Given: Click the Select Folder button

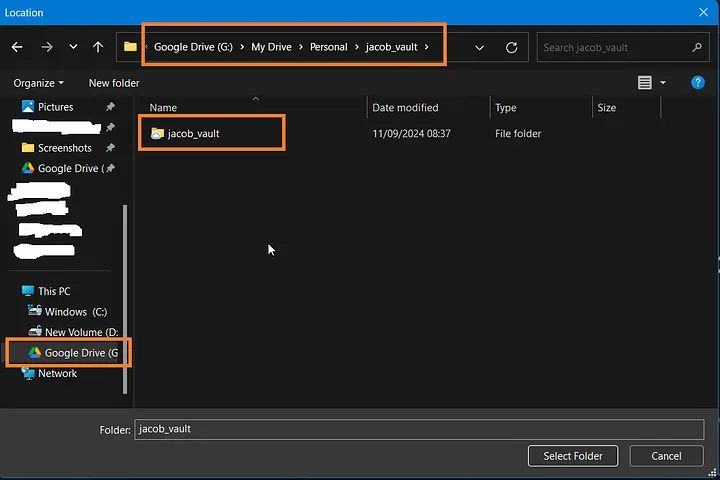Looking at the screenshot, I should click(573, 456).
